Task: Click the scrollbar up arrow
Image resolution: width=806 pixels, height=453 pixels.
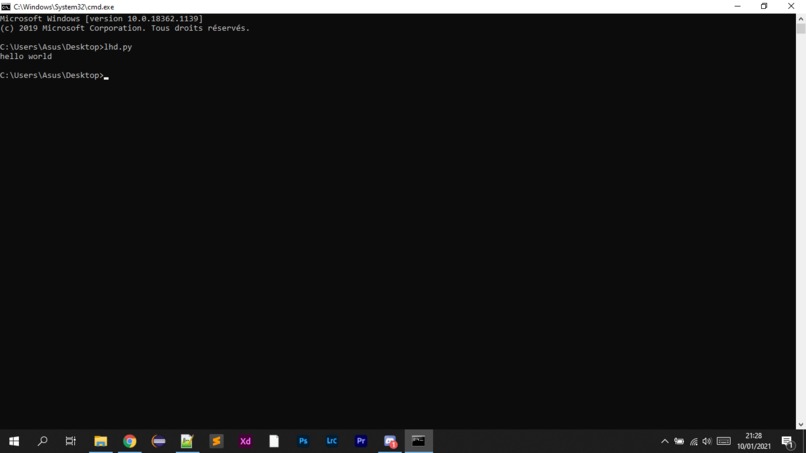Action: point(801,19)
